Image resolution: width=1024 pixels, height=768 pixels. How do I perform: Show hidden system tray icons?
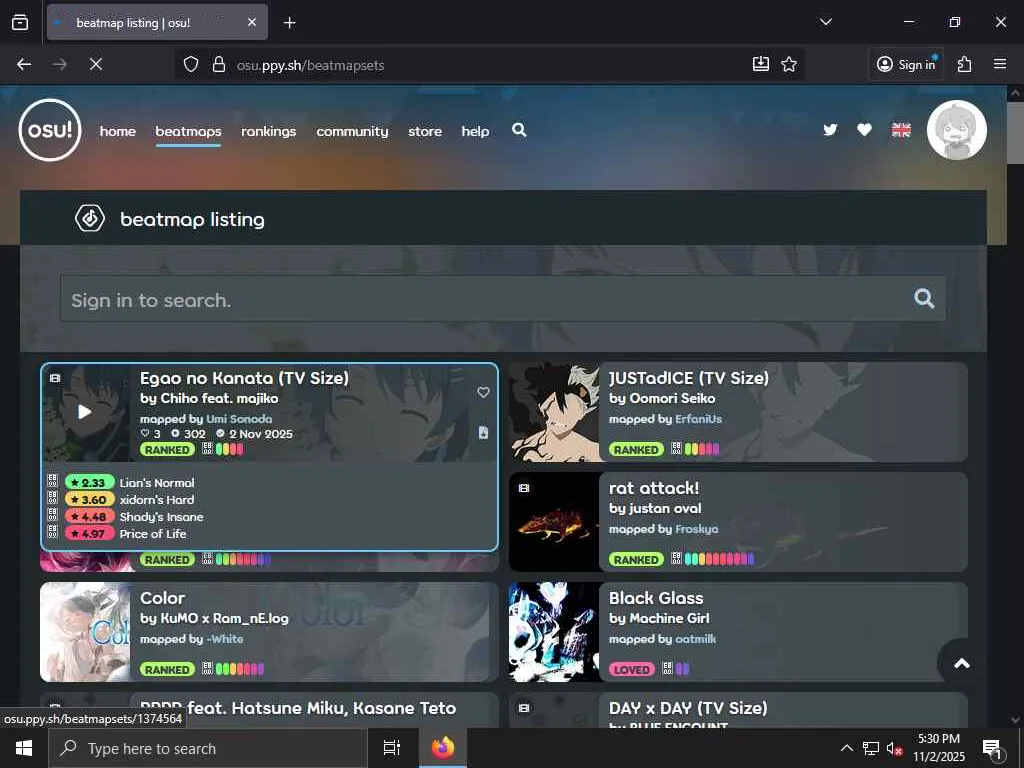point(846,748)
